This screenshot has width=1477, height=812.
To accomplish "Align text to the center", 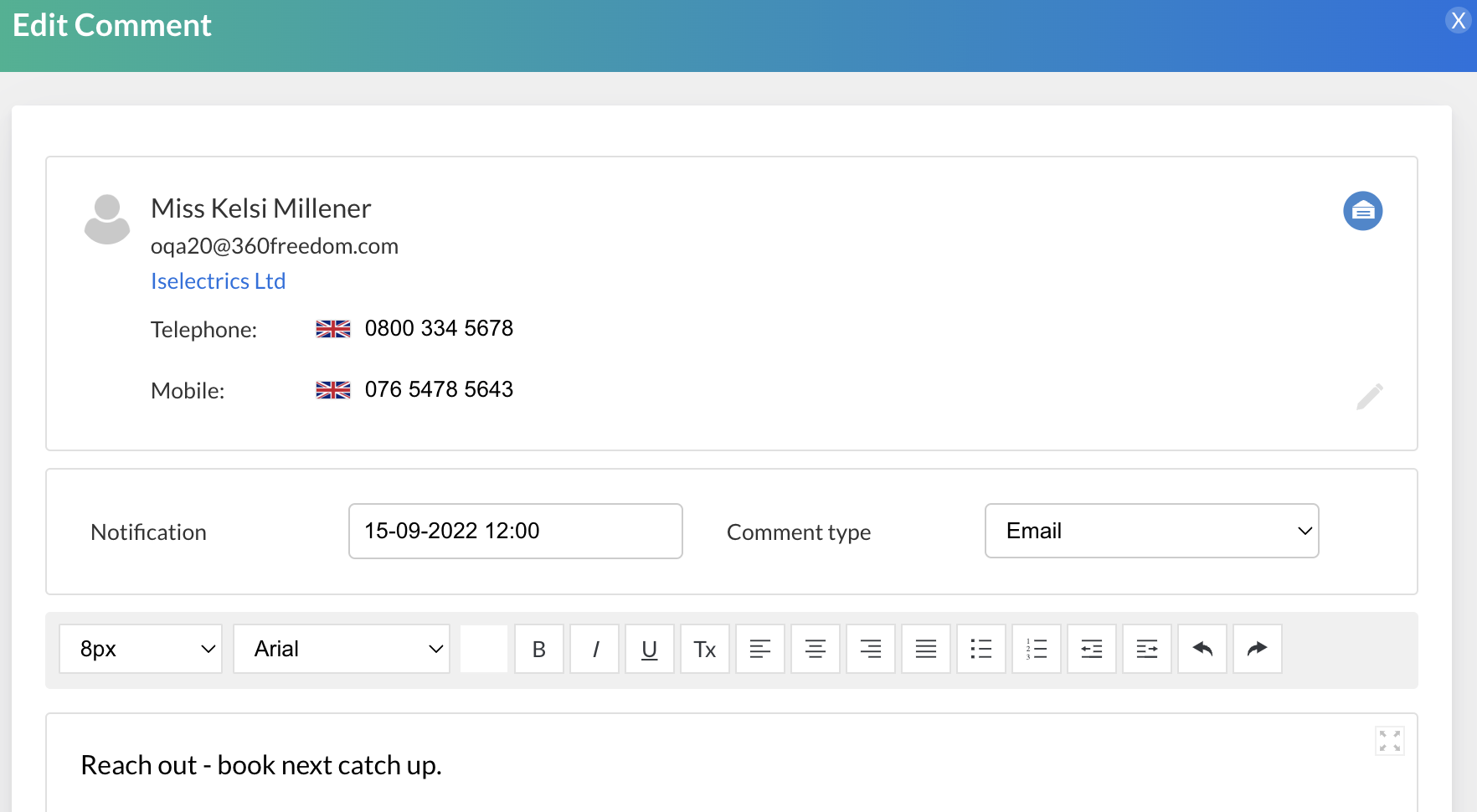I will click(816, 649).
